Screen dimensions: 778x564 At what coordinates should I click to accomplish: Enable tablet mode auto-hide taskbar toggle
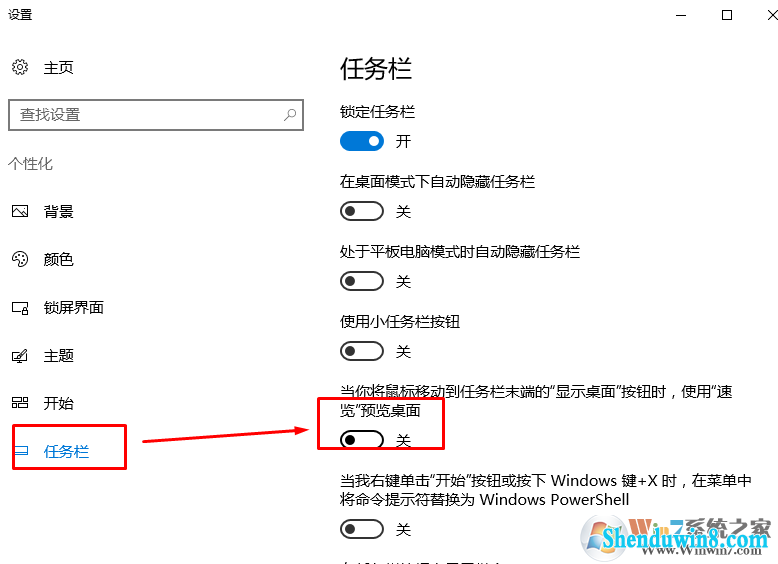(362, 281)
